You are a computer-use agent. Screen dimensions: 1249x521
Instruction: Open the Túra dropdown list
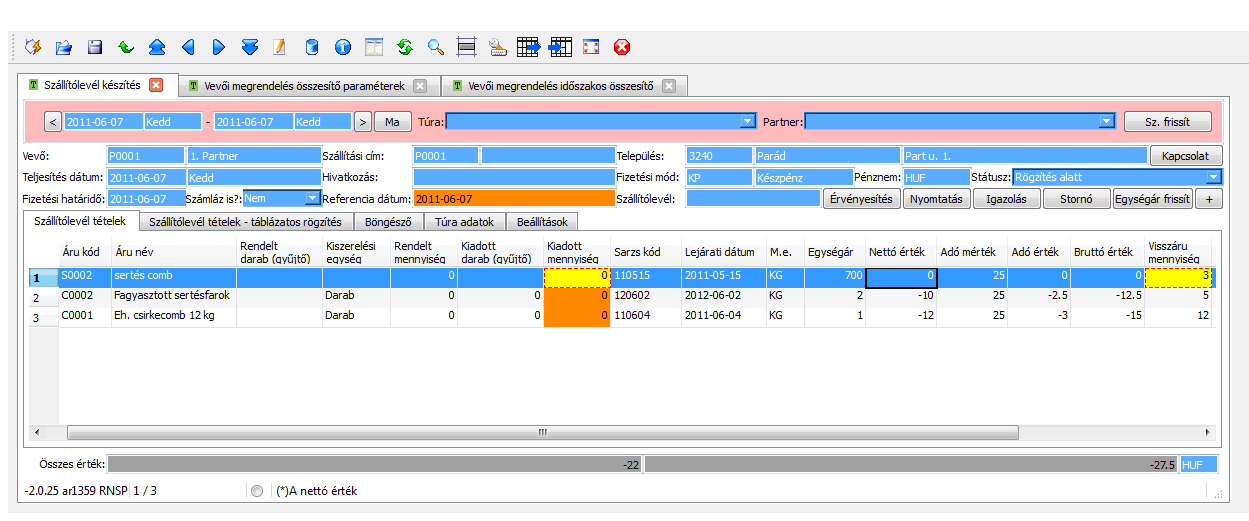point(746,122)
